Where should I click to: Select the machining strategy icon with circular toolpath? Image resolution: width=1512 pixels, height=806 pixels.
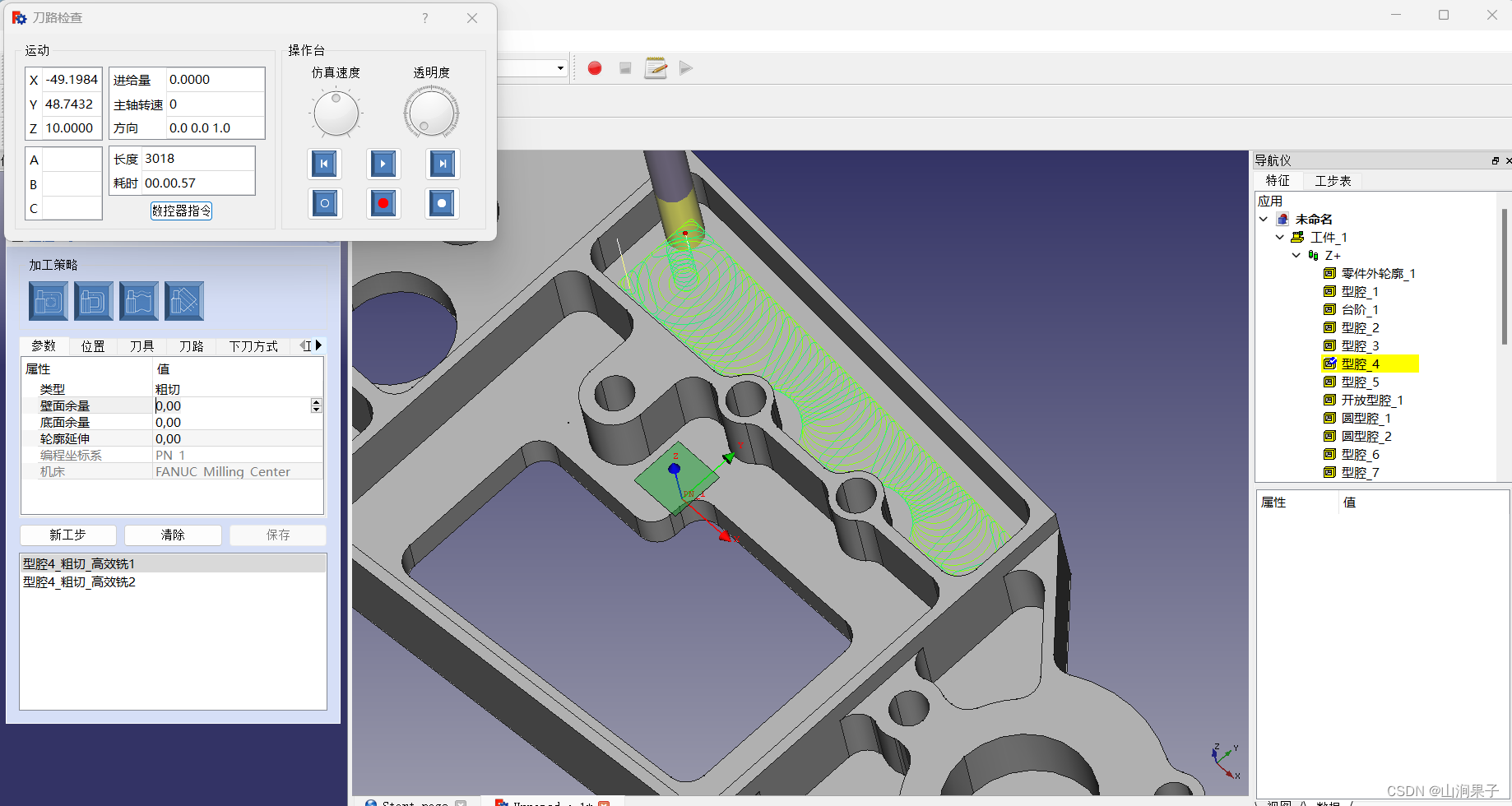click(x=49, y=301)
